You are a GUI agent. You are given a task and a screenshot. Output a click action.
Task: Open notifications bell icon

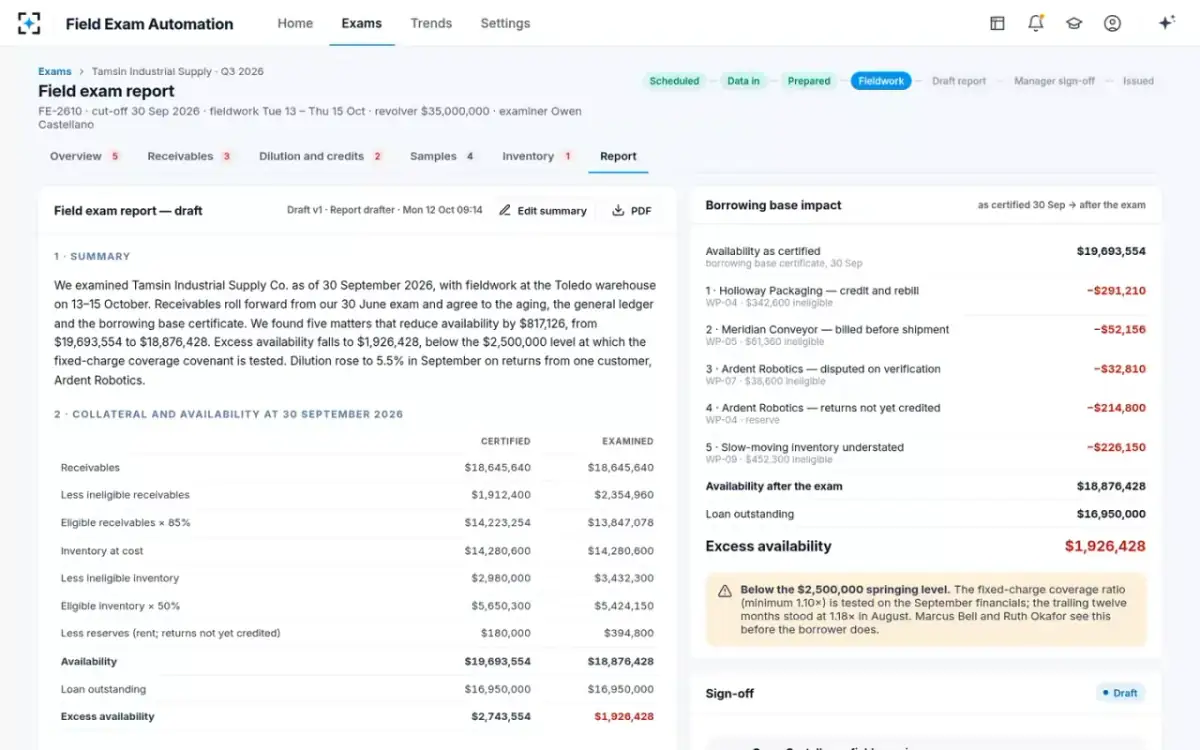(x=1036, y=23)
